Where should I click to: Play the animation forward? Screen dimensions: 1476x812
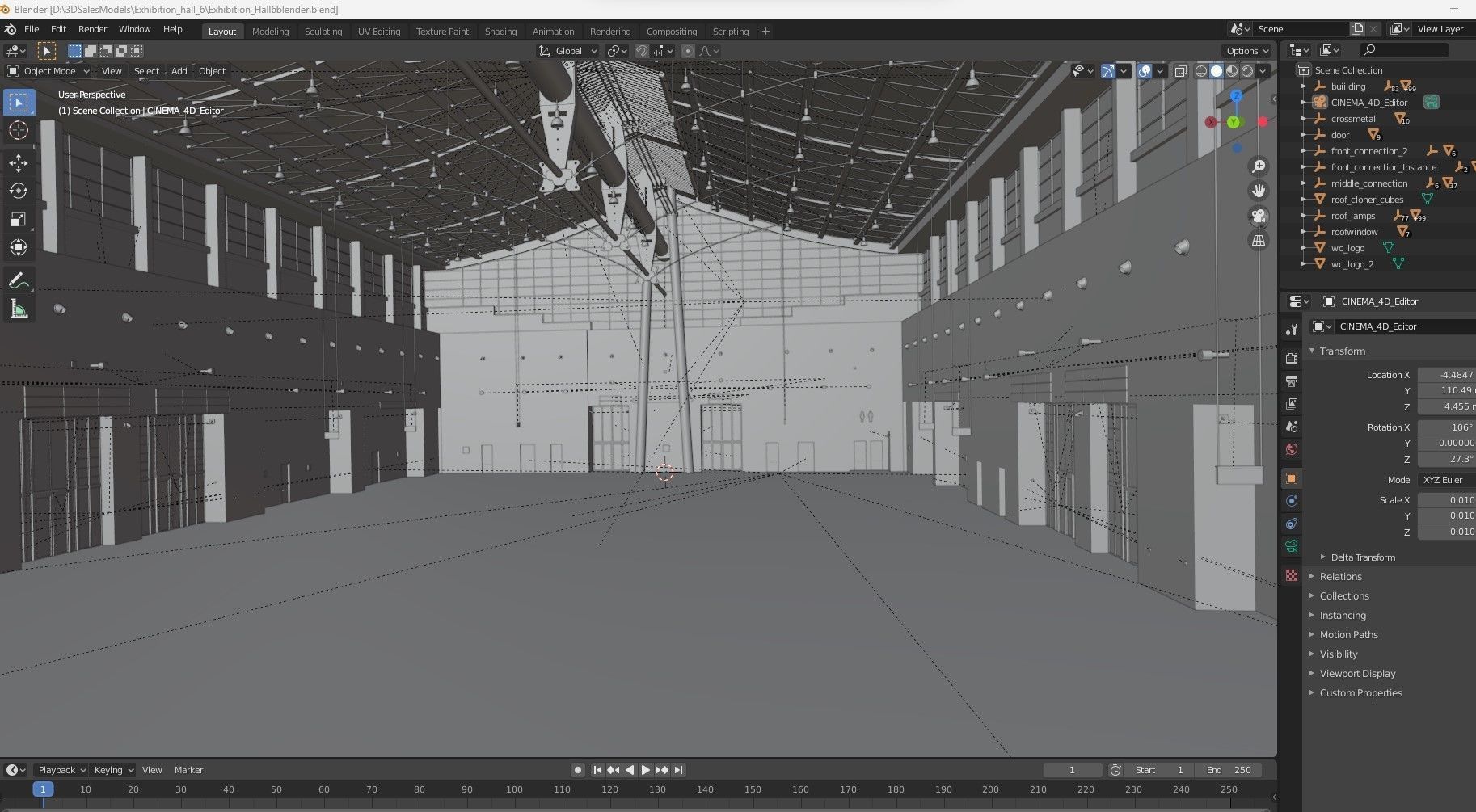(x=646, y=770)
